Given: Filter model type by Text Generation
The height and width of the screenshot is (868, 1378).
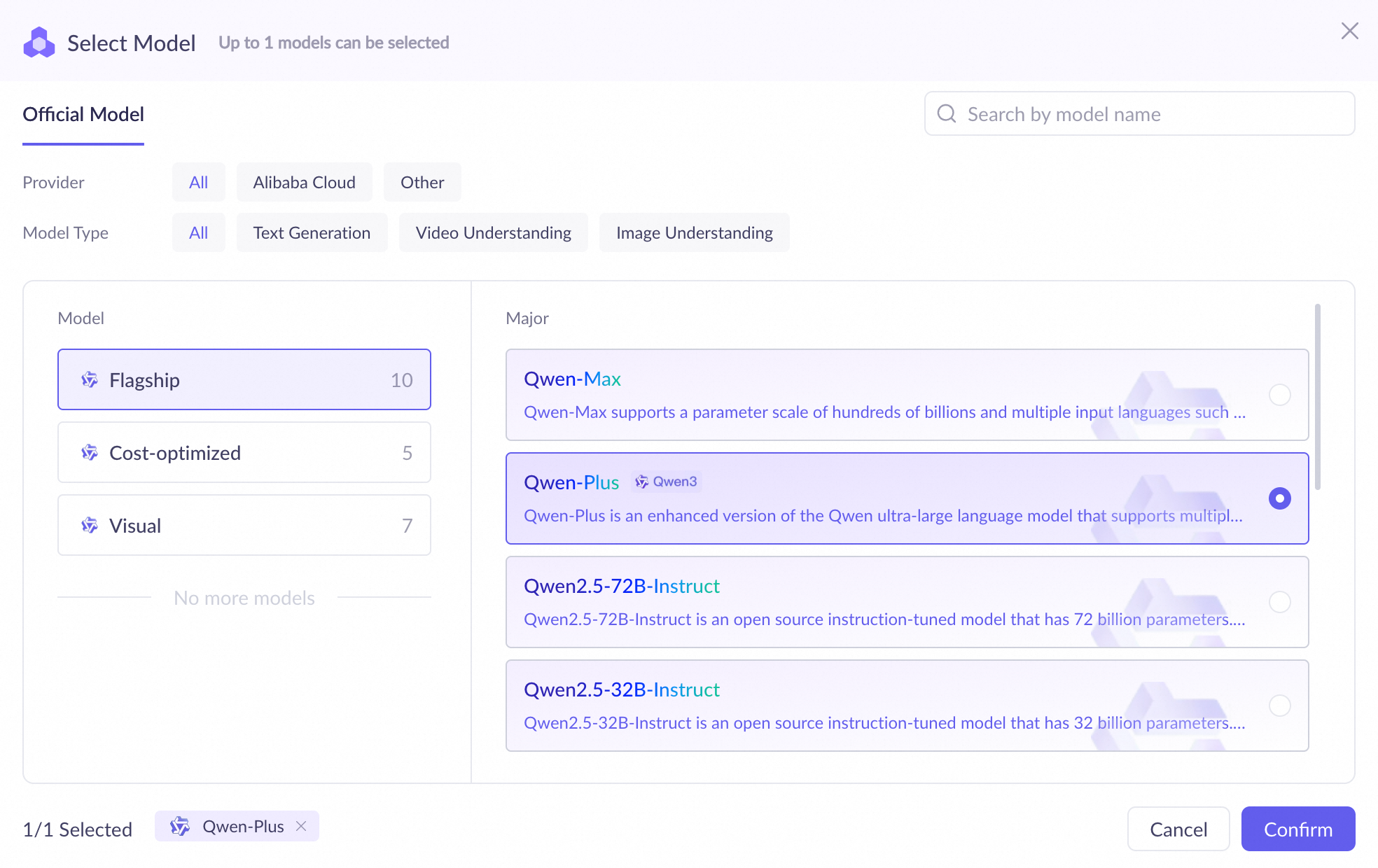Looking at the screenshot, I should 312,232.
